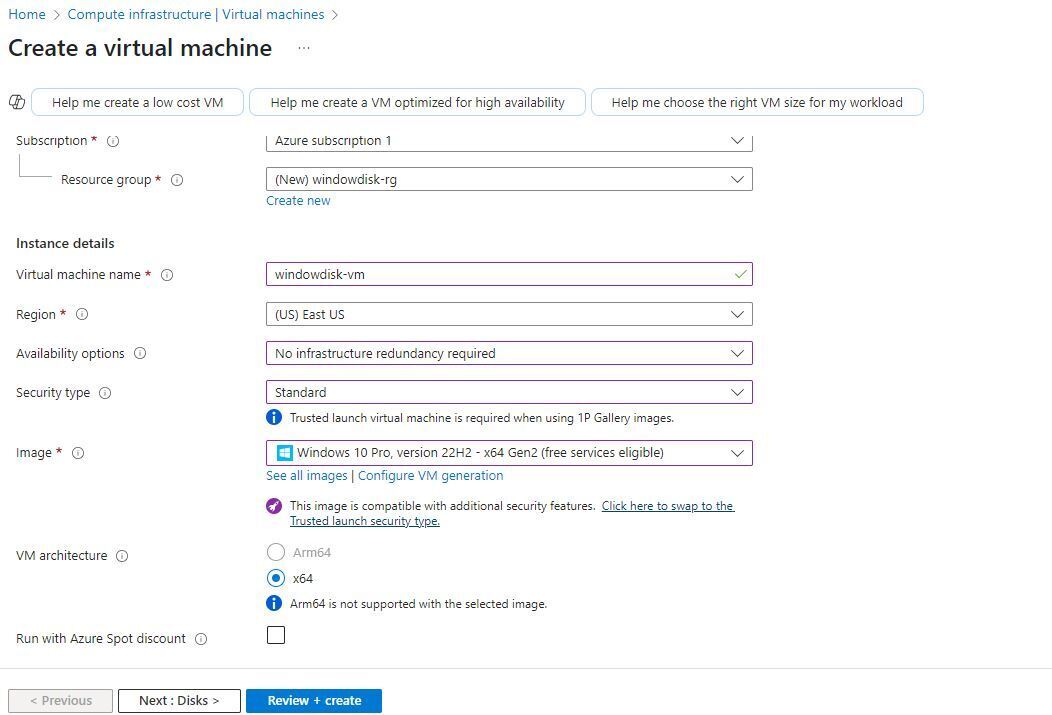This screenshot has height=715, width=1052.
Task: Click green checkmark in VM name field
Action: (740, 274)
